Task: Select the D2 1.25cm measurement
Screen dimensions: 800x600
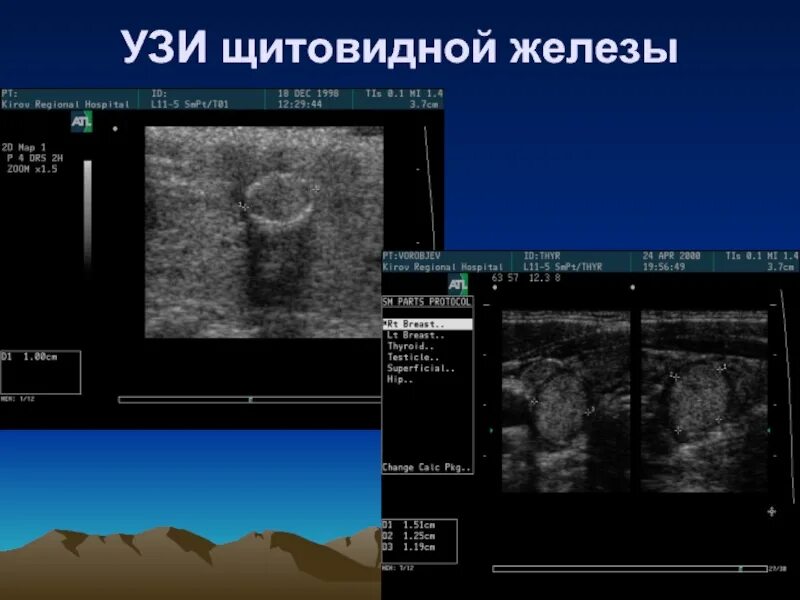Action: 409,536
